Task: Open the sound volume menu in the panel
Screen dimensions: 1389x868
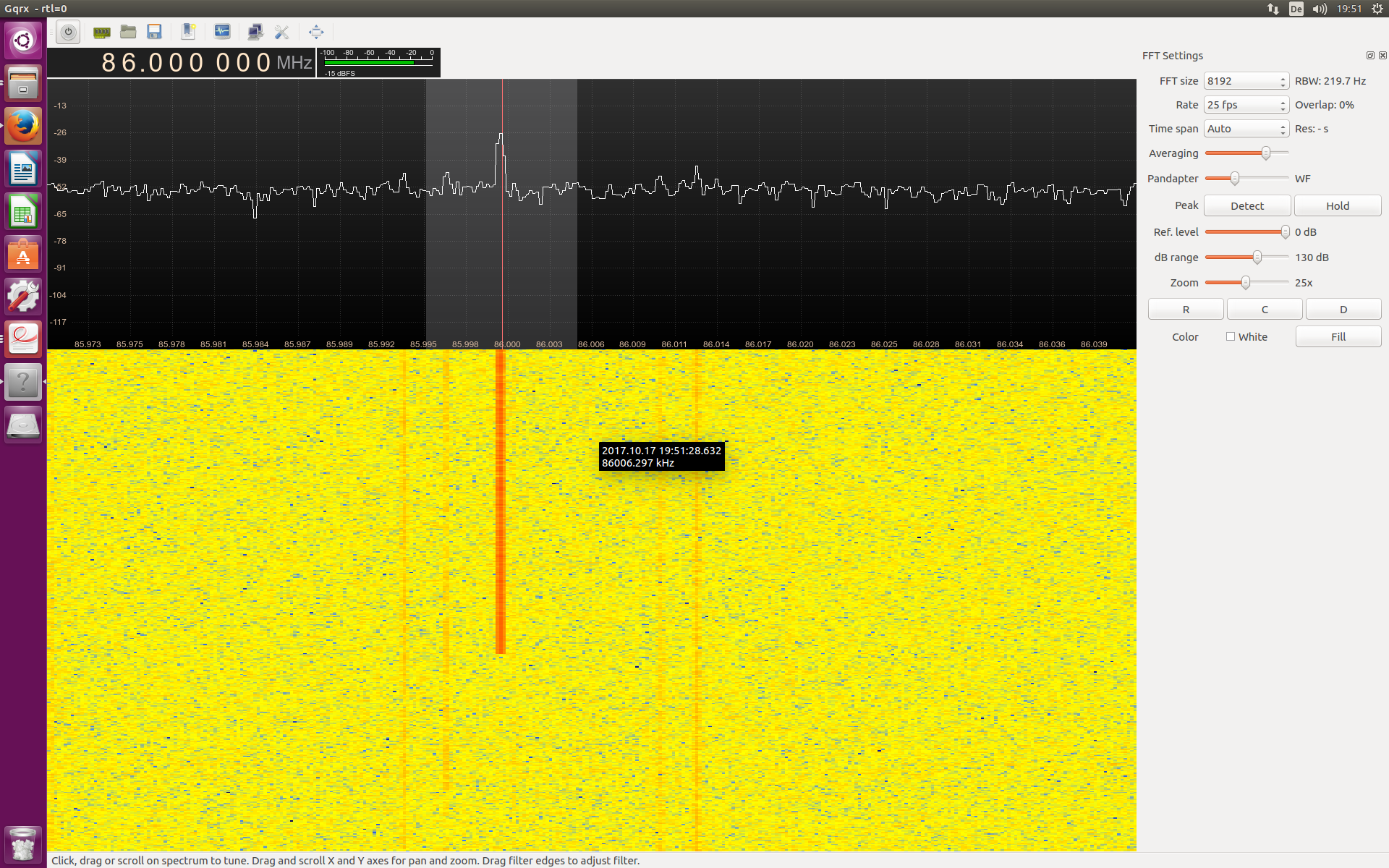Action: [1320, 9]
